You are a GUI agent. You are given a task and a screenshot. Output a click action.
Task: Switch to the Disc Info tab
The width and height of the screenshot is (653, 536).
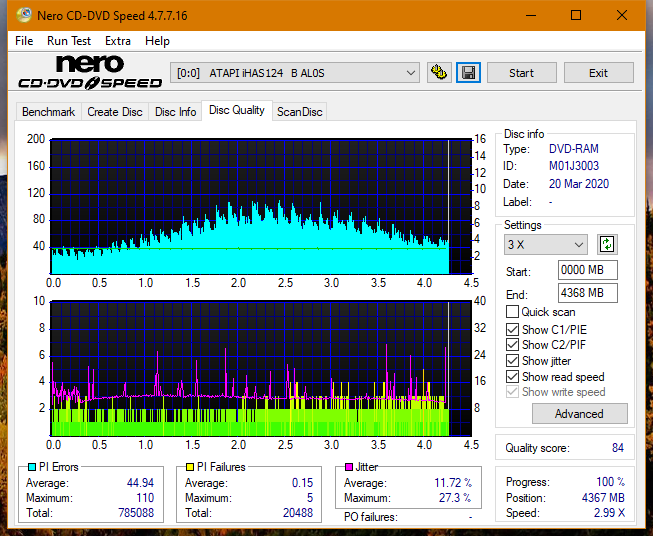175,112
